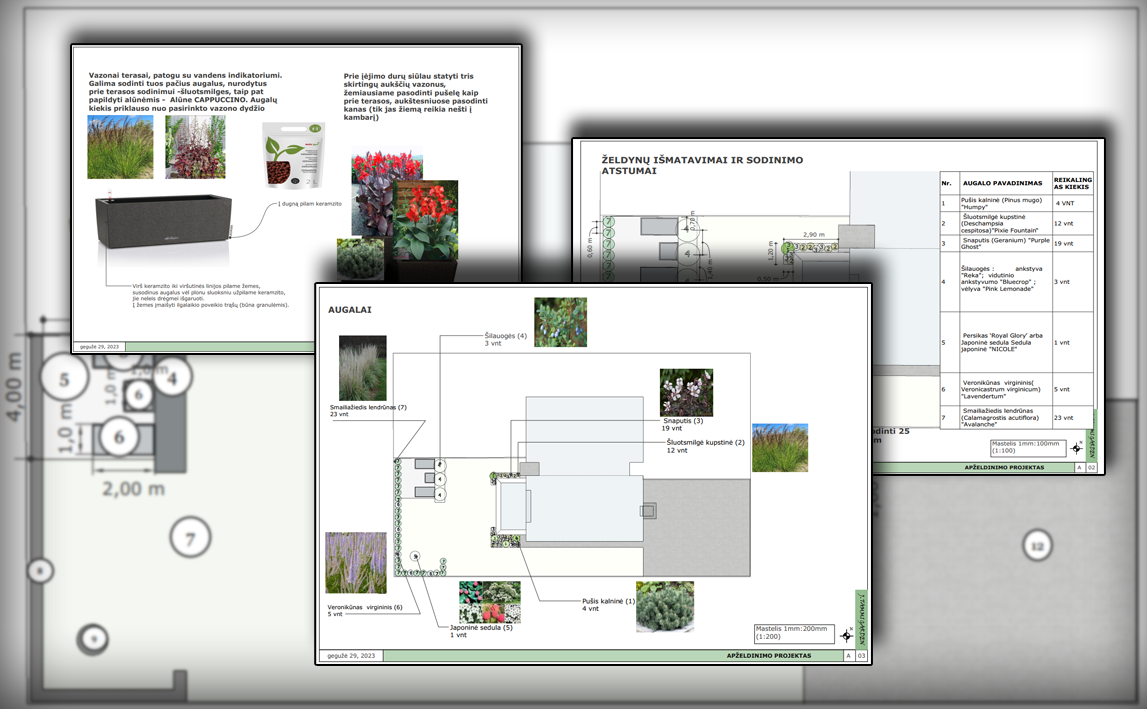Click the APŽELDINIMO PROJEKTAS green footer on page 03

pos(769,656)
